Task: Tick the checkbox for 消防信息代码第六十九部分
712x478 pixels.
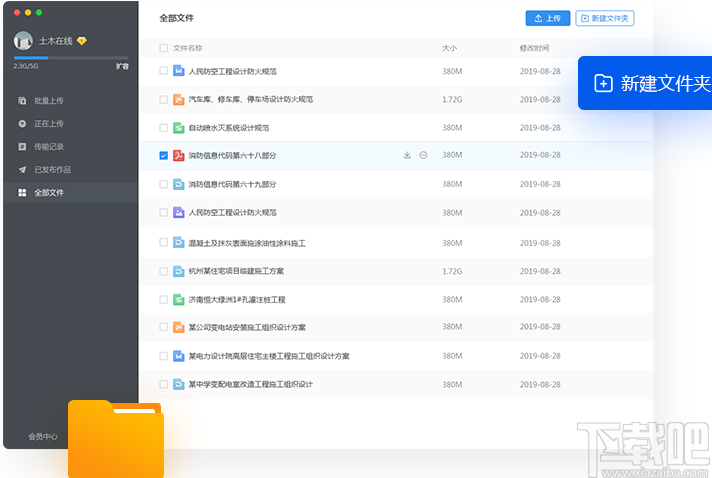Action: 163,184
